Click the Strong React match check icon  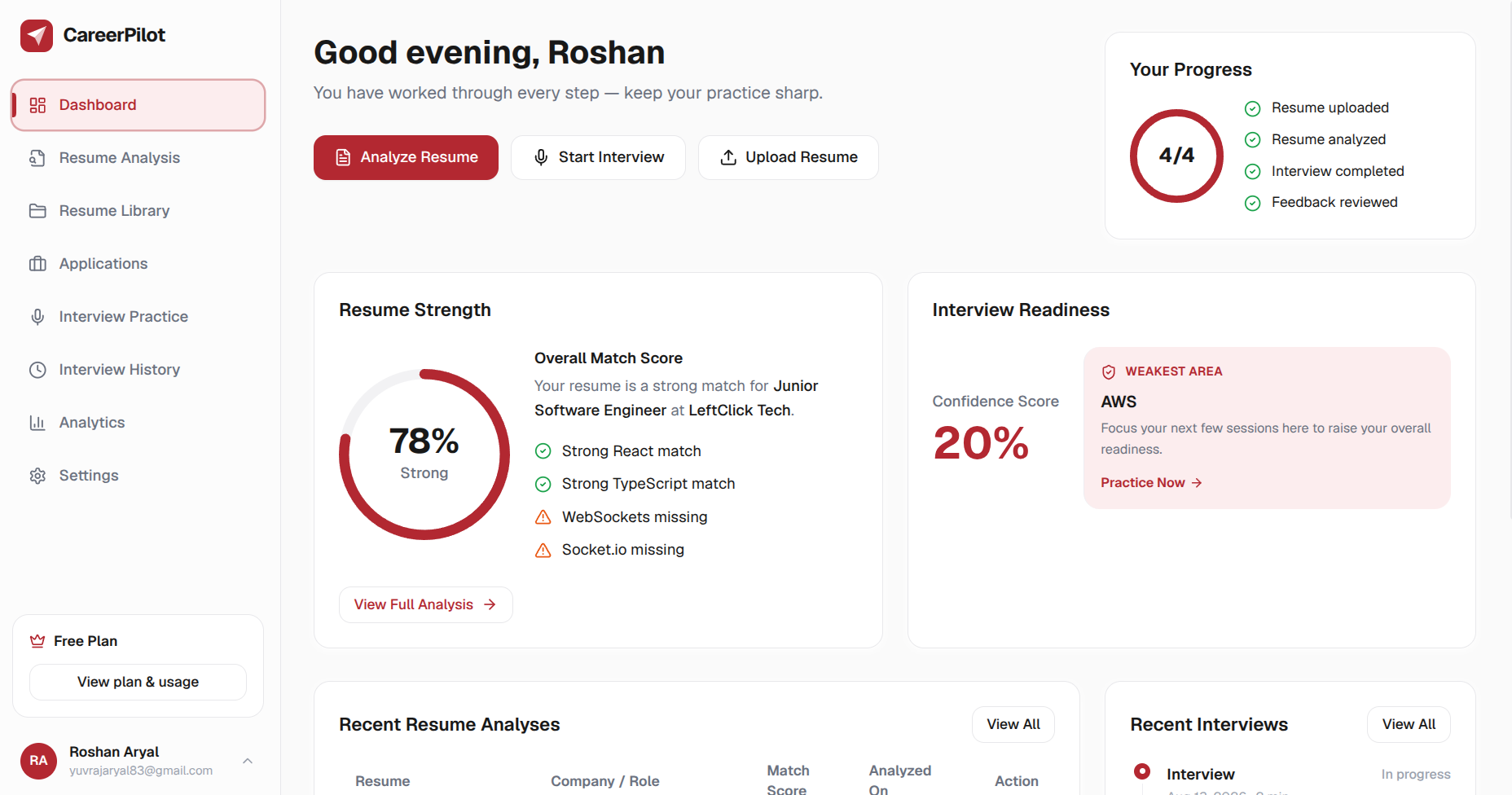[x=543, y=451]
